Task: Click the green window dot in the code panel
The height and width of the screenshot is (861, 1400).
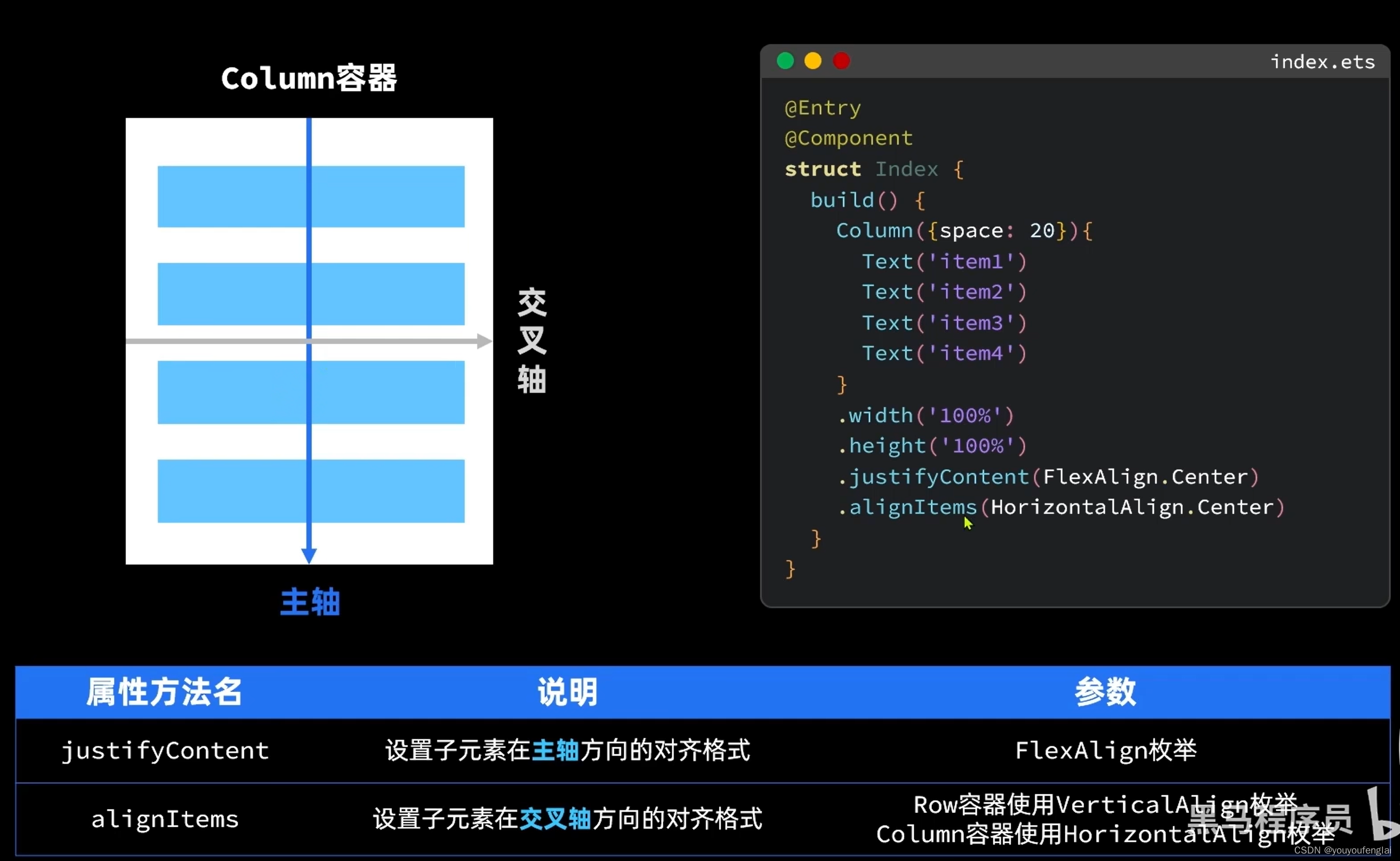Action: [x=785, y=60]
